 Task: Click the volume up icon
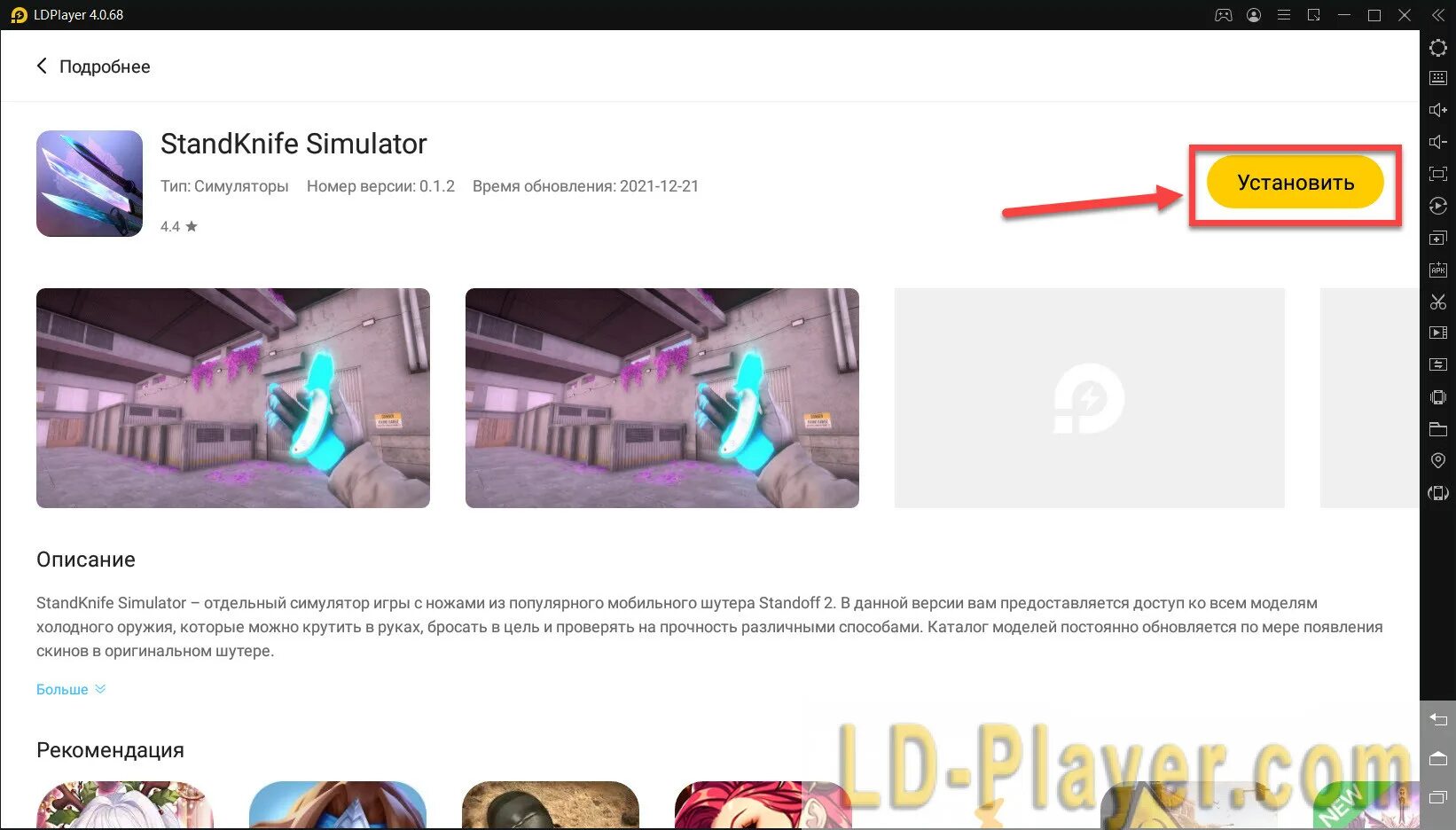point(1438,110)
